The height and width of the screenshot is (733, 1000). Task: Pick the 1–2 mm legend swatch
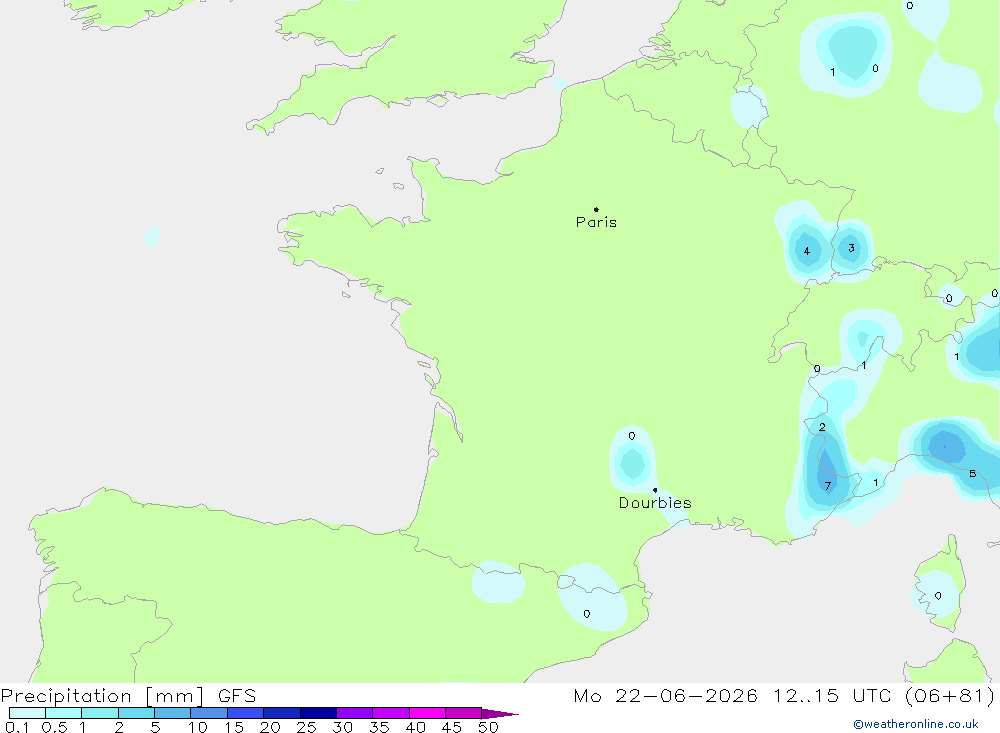tap(99, 713)
